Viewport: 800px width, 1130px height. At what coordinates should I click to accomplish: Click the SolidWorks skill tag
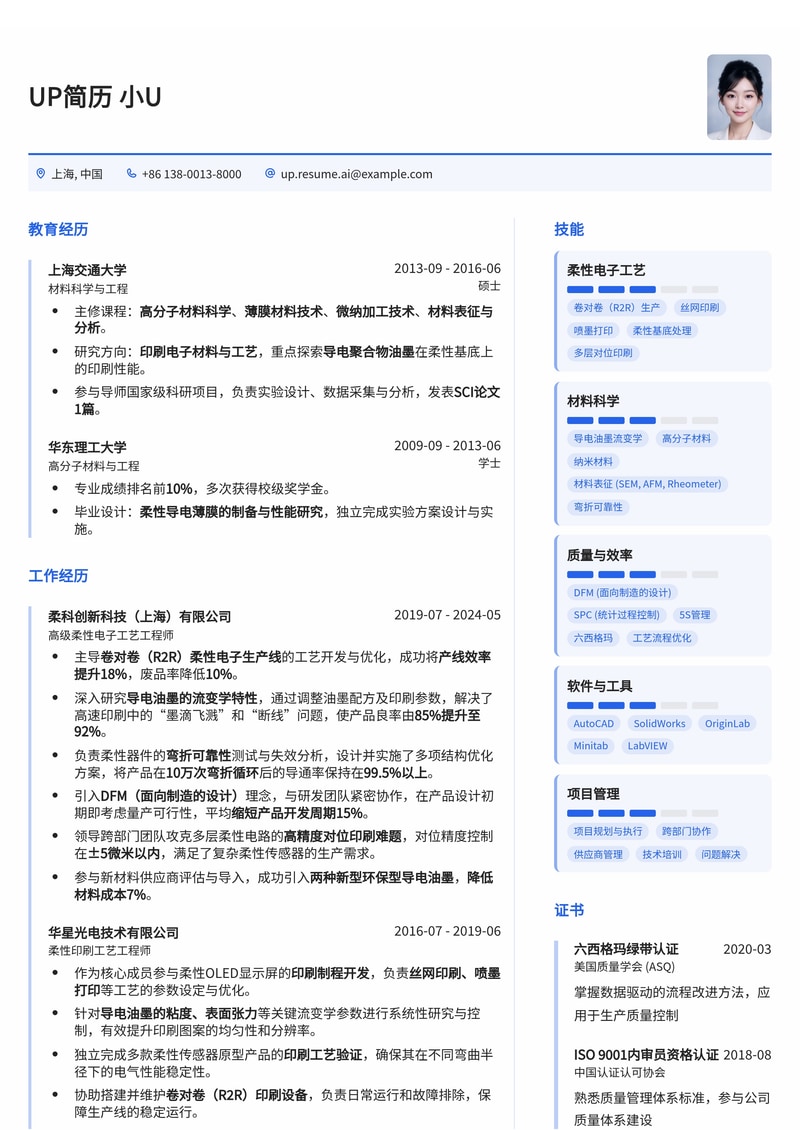click(x=659, y=723)
